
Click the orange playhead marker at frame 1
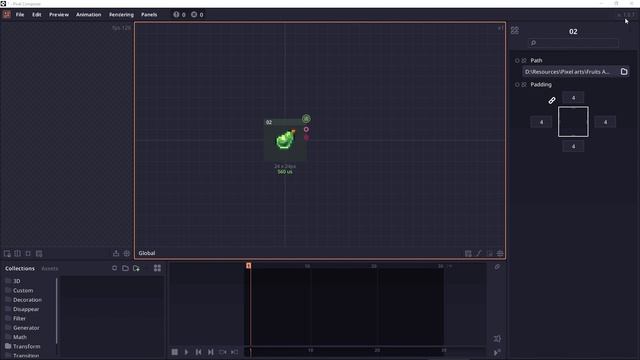[x=249, y=266]
